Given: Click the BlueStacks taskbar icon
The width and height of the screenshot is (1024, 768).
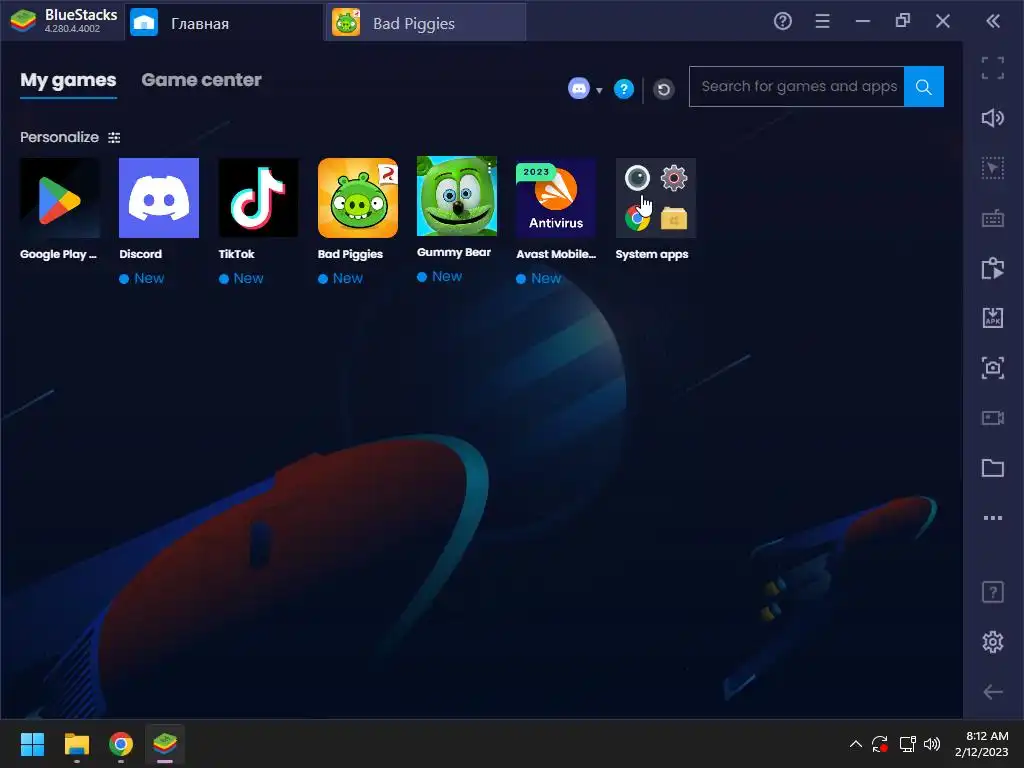Looking at the screenshot, I should tap(165, 744).
